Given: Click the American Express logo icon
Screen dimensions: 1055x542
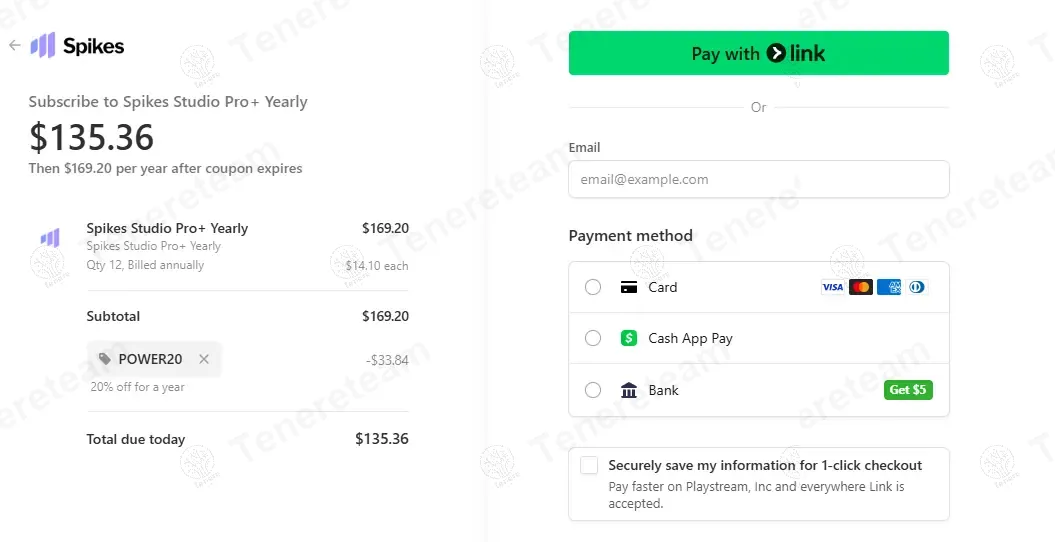Looking at the screenshot, I should 888,287.
